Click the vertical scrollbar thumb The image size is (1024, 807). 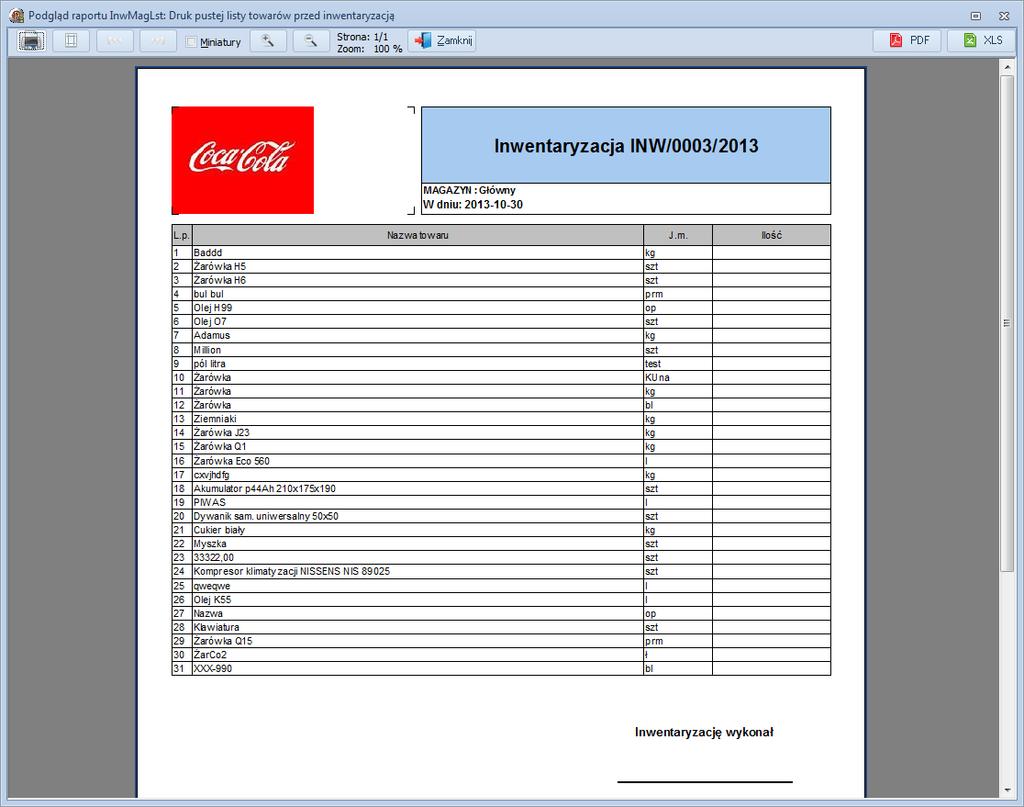[1007, 323]
